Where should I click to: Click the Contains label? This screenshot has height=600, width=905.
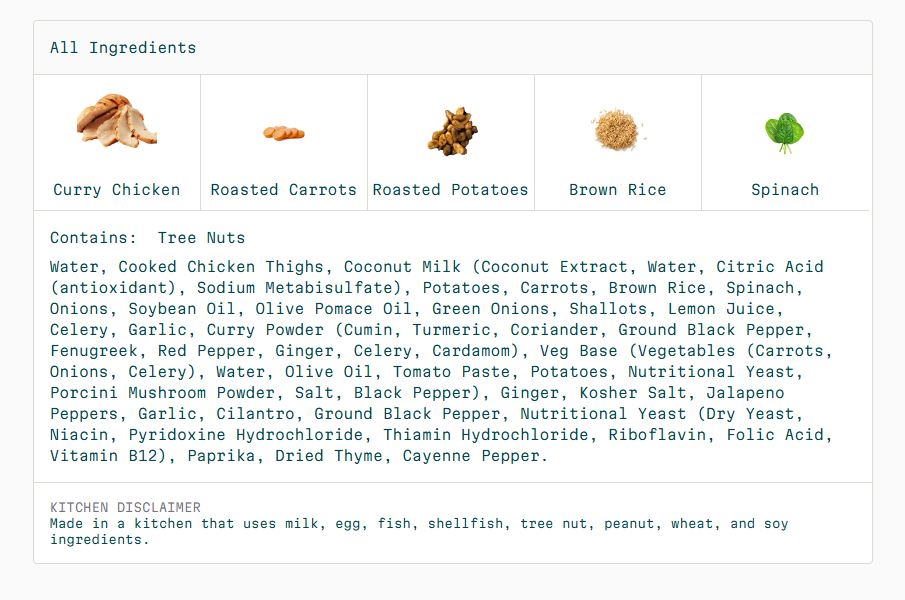click(94, 238)
